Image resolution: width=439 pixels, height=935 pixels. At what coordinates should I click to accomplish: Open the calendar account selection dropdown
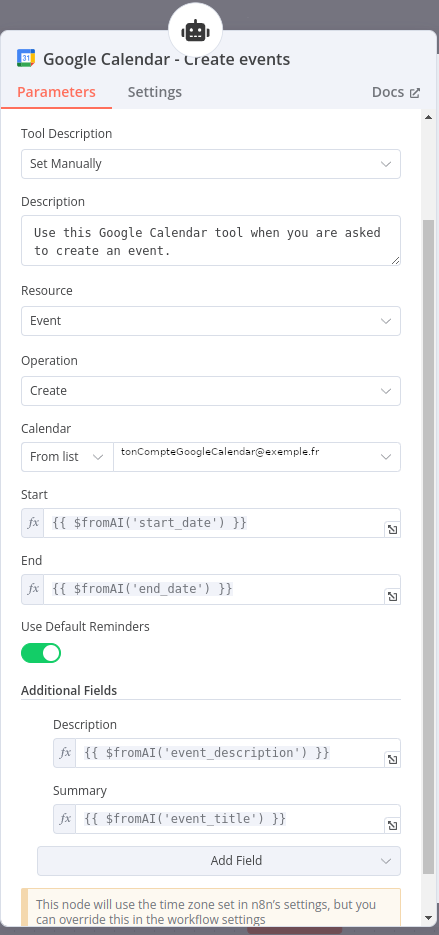[x=257, y=457]
